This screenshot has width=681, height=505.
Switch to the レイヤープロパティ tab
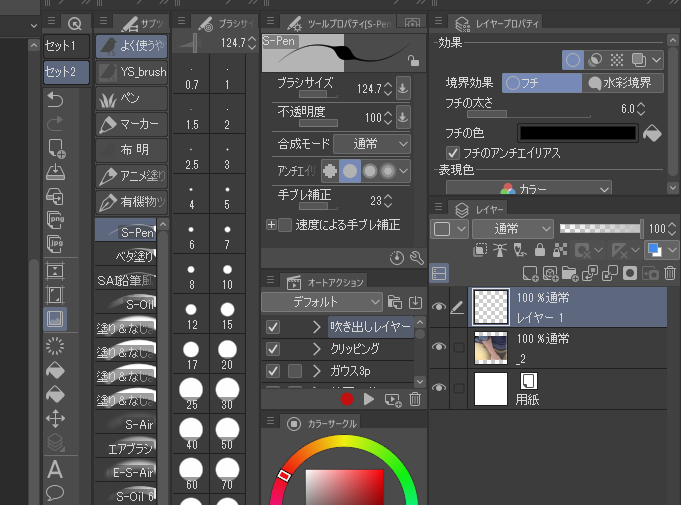click(x=498, y=23)
